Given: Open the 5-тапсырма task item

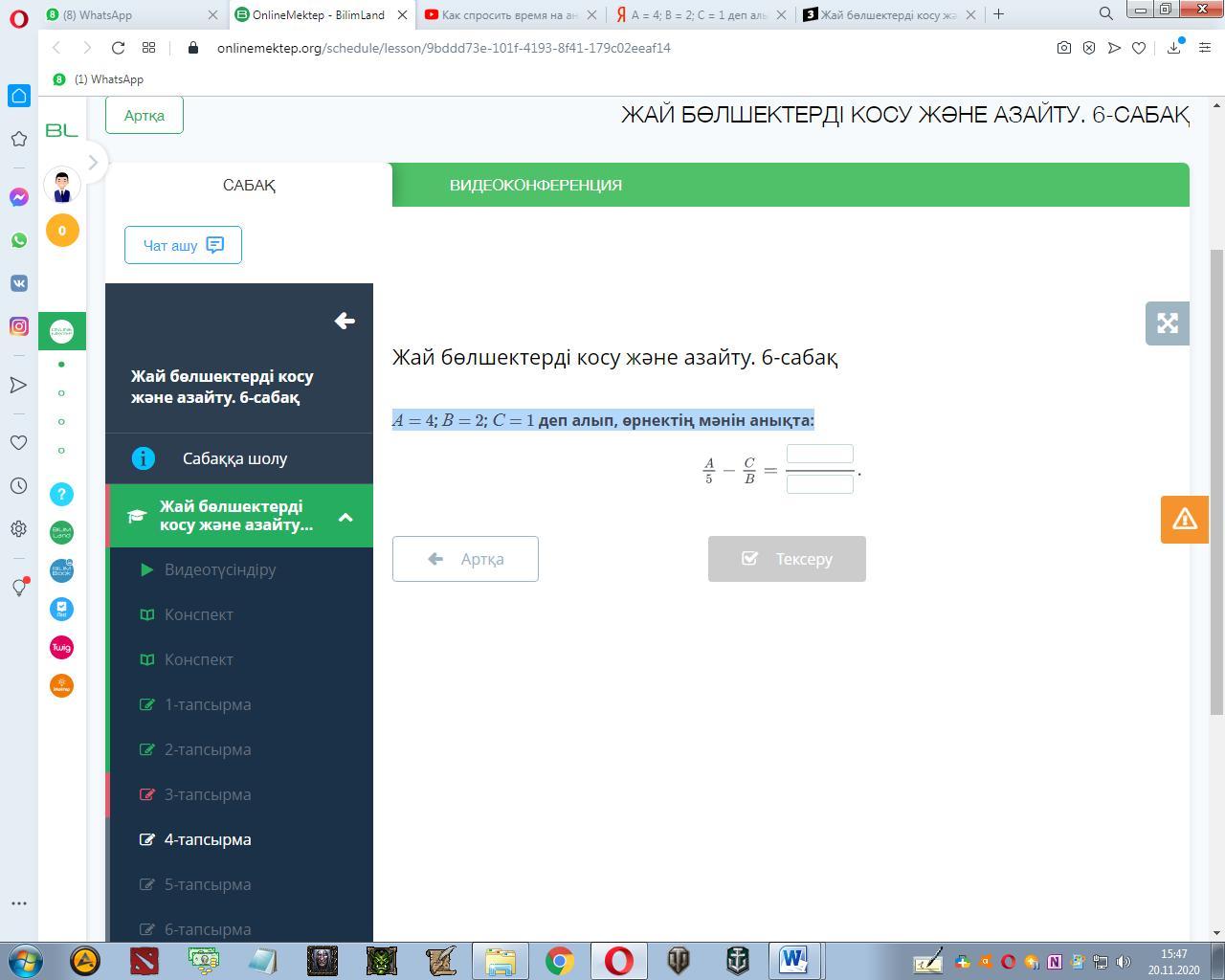Looking at the screenshot, I should pos(207,884).
